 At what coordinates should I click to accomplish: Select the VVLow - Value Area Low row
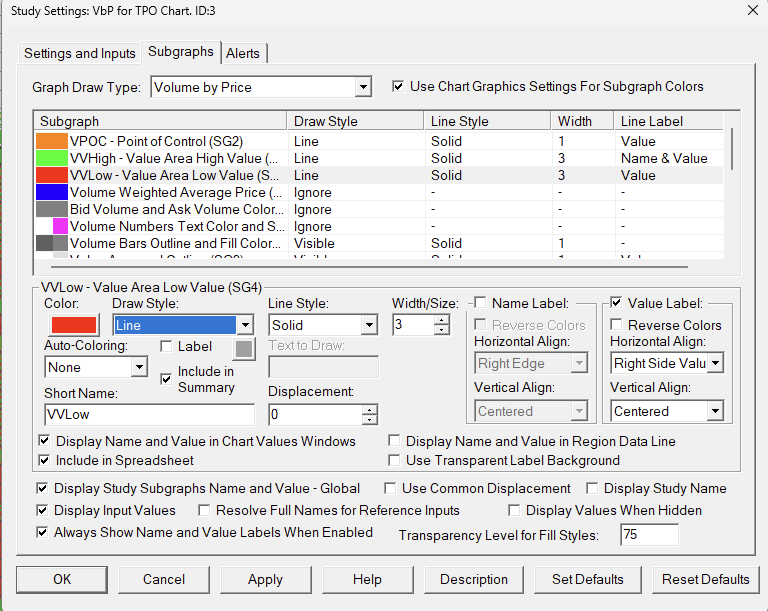click(x=379, y=175)
